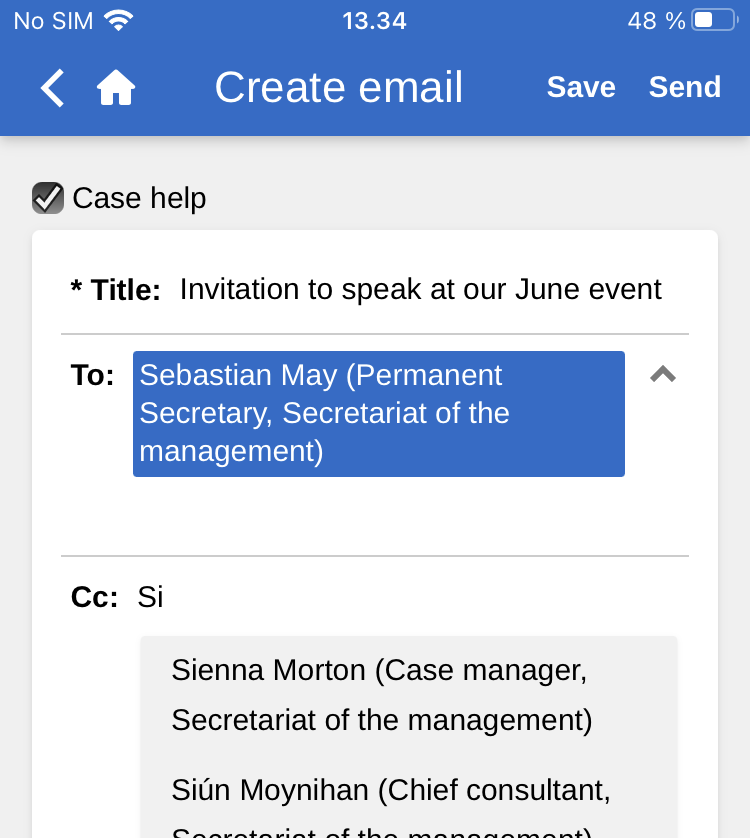Tap the back arrow in header

pyautogui.click(x=52, y=88)
